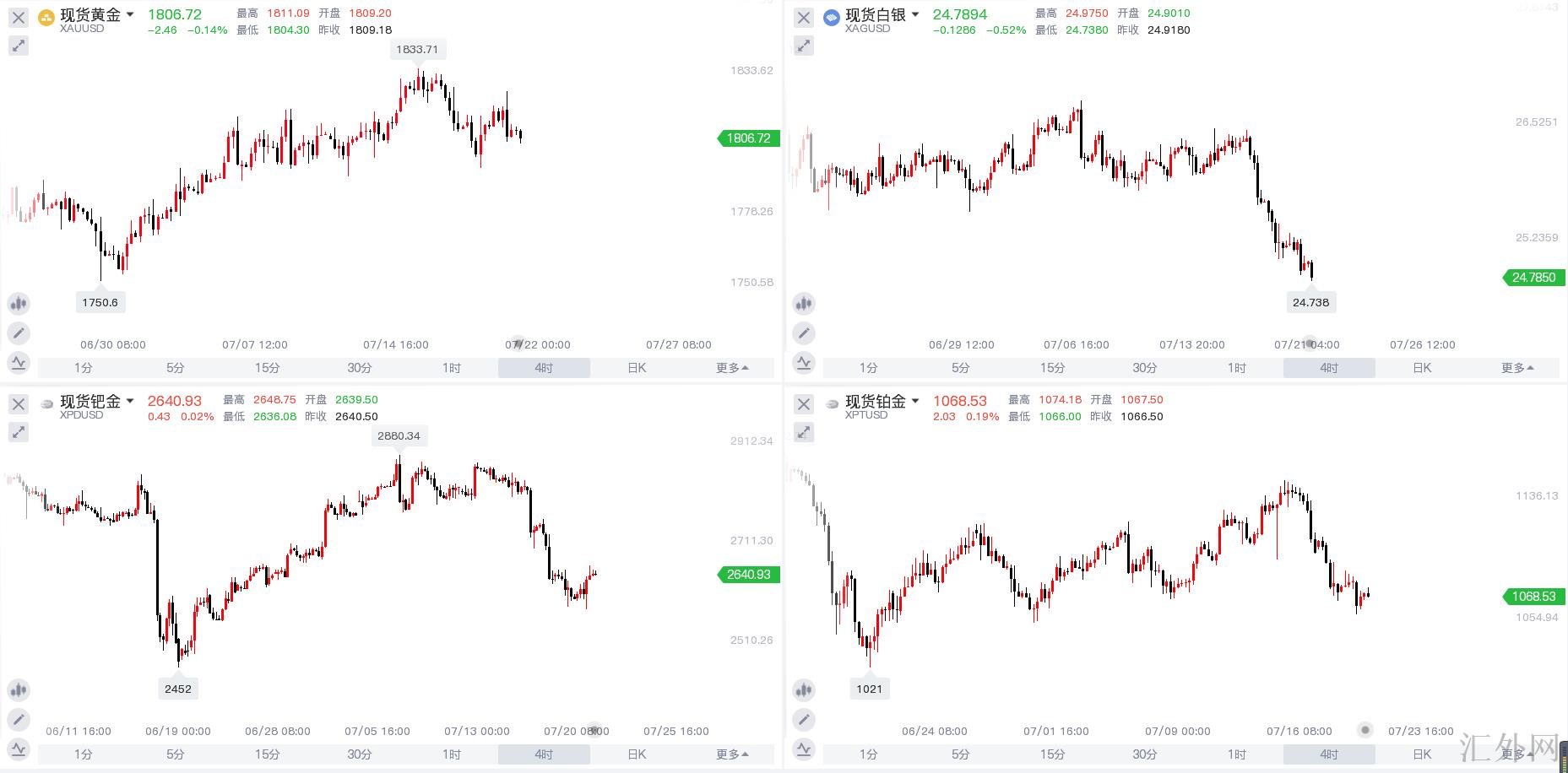Open chart type selector in gold panel
The height and width of the screenshot is (773, 1568).
19,303
